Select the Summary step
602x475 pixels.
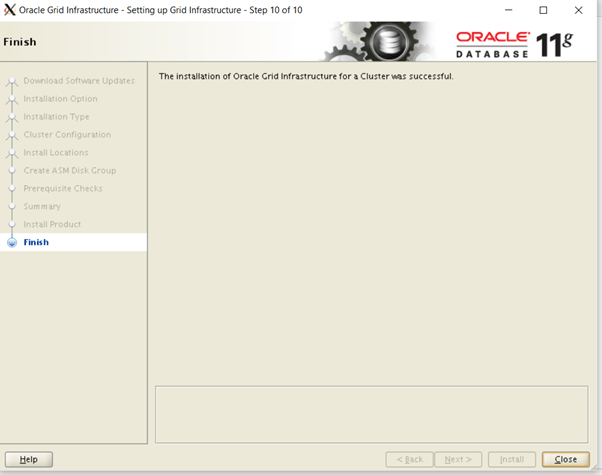tap(42, 206)
